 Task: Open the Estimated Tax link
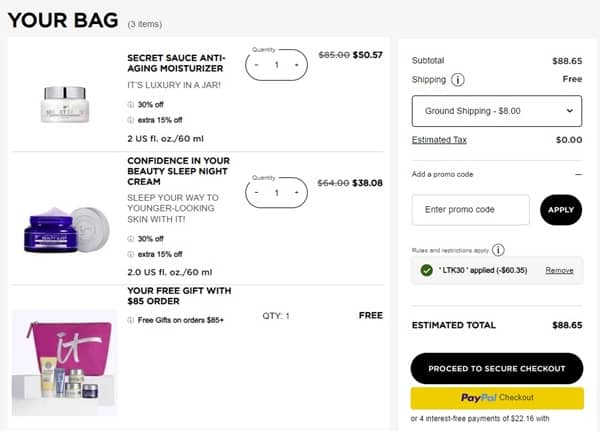click(439, 140)
